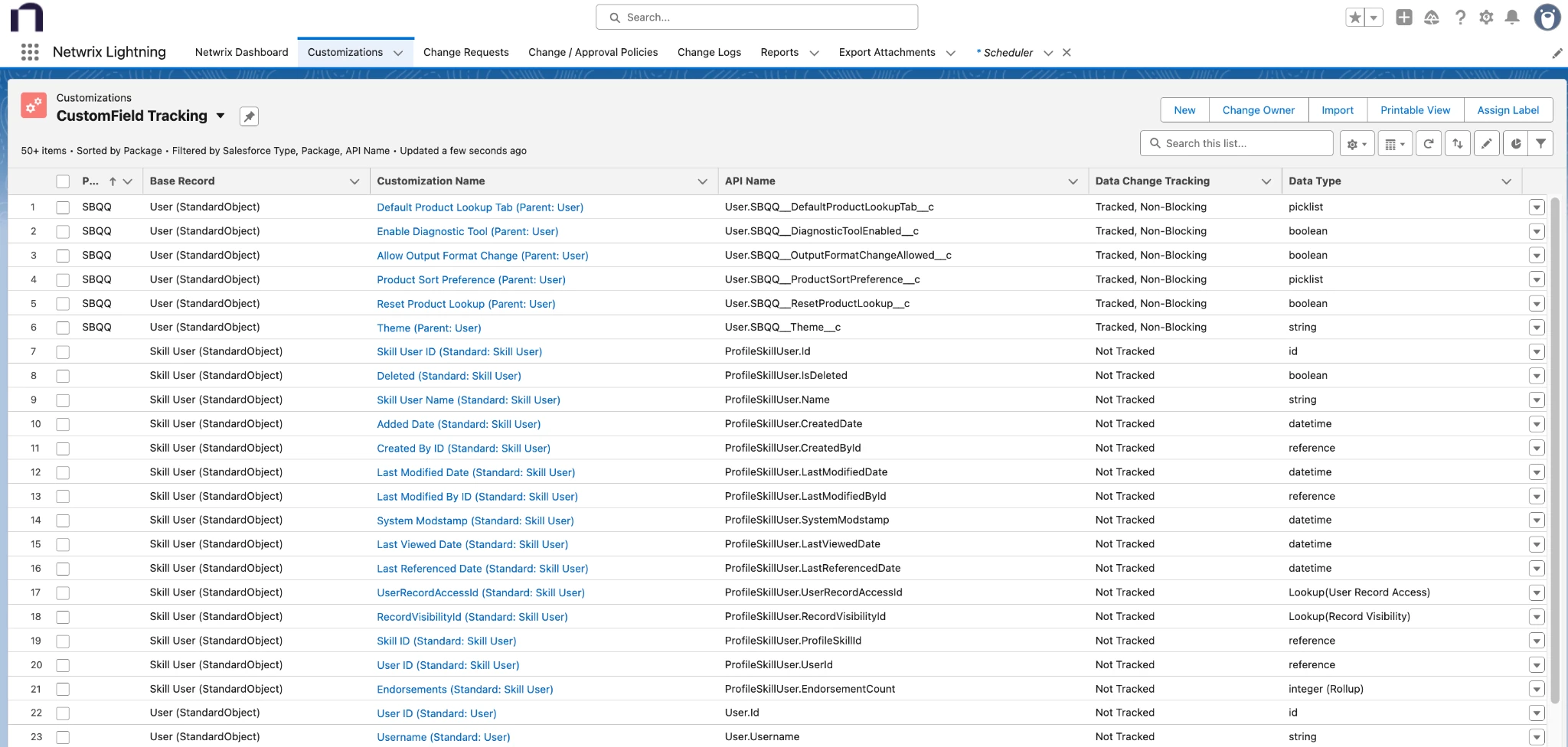Refresh the CustomField Tracking list
This screenshot has height=747, width=1568.
(x=1429, y=142)
